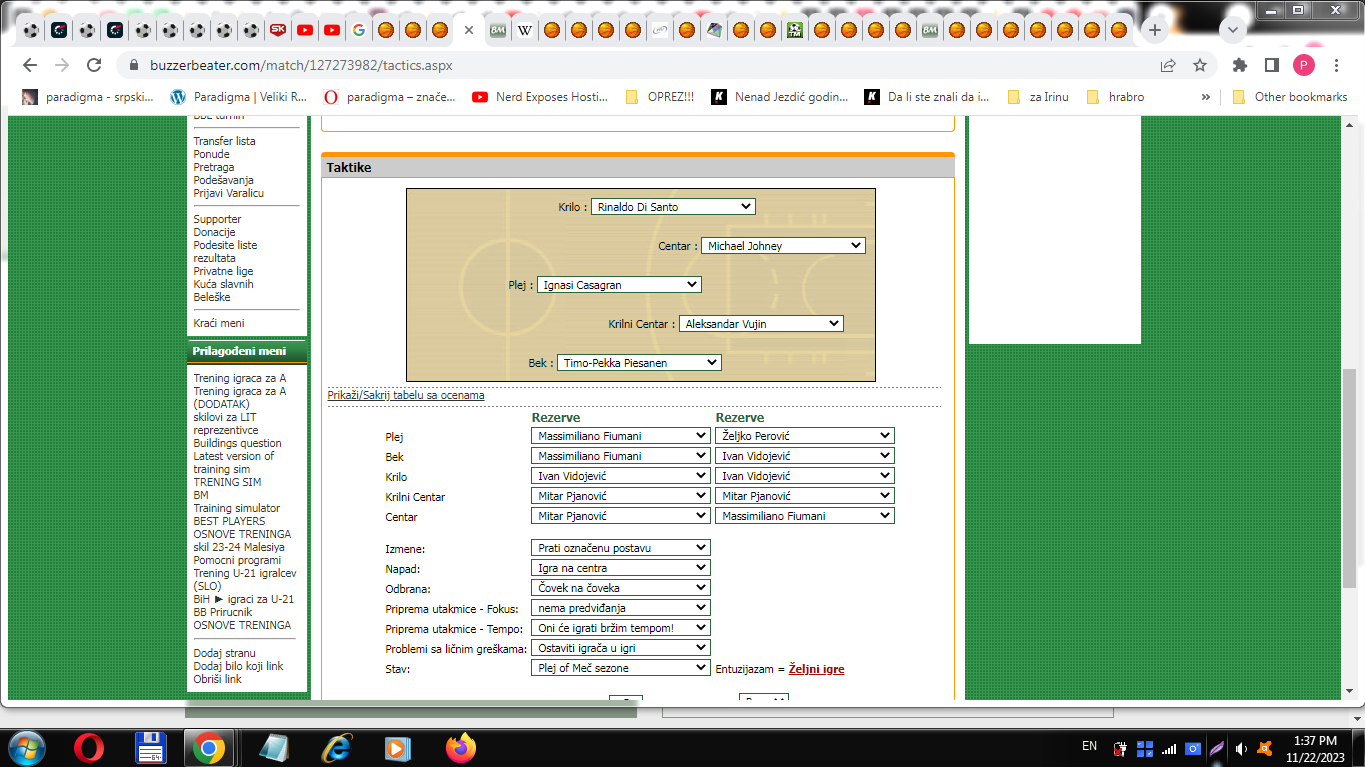This screenshot has height=767, width=1365.
Task: Open the Krilo starter dropdown Rinaldo Di Santo
Action: click(x=673, y=207)
